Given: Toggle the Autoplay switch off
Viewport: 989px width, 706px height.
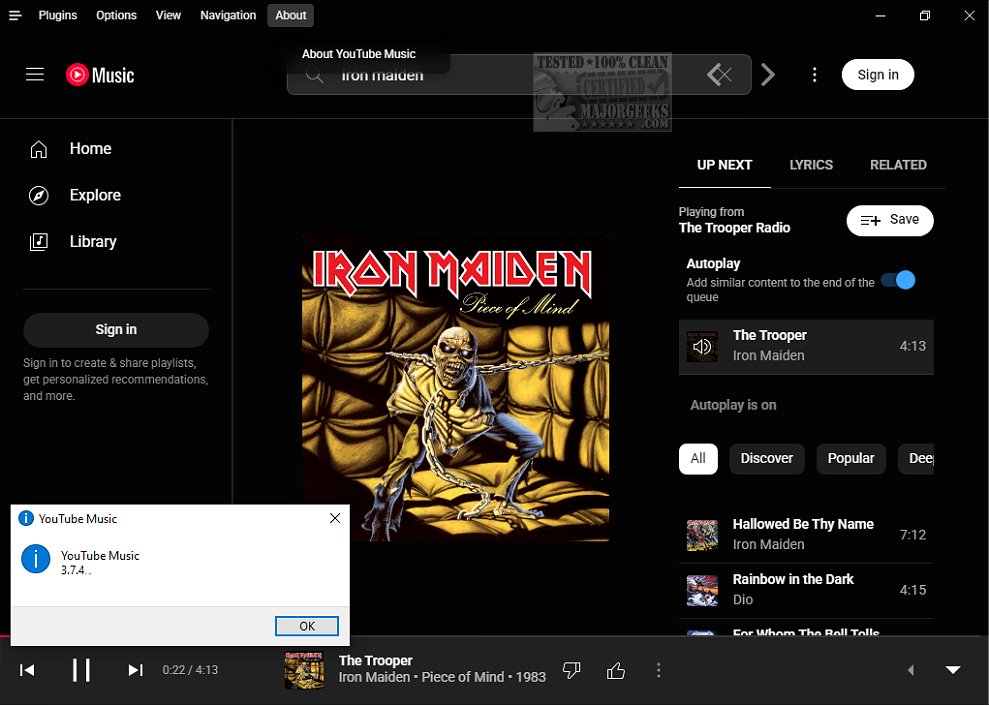Looking at the screenshot, I should coord(899,280).
